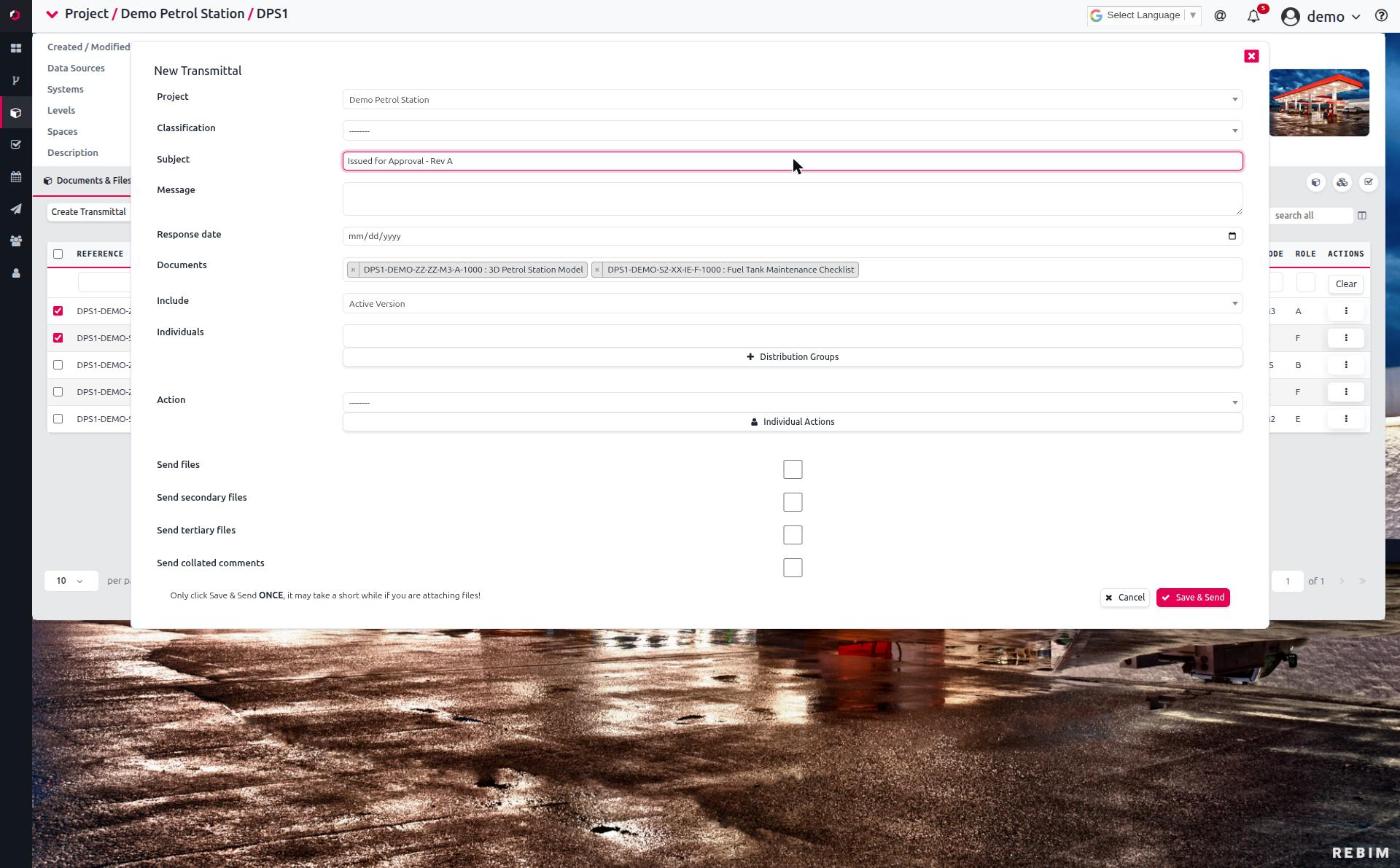
Task: Remove the 3D Petrol Station Model document tag
Action: click(x=353, y=270)
